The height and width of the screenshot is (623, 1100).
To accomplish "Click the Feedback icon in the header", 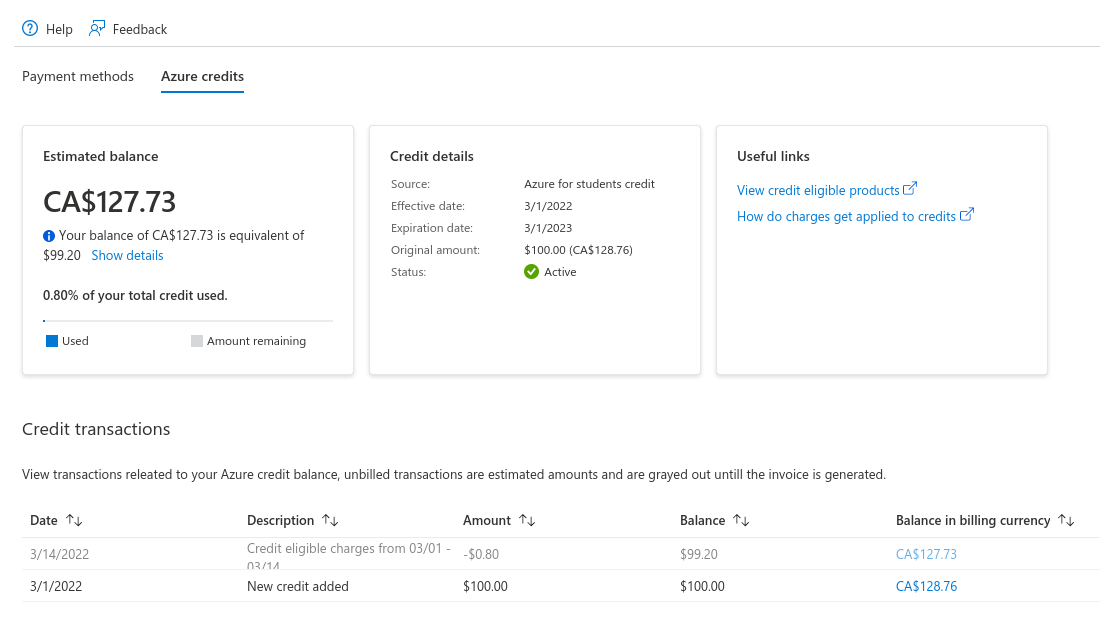I will click(x=96, y=28).
